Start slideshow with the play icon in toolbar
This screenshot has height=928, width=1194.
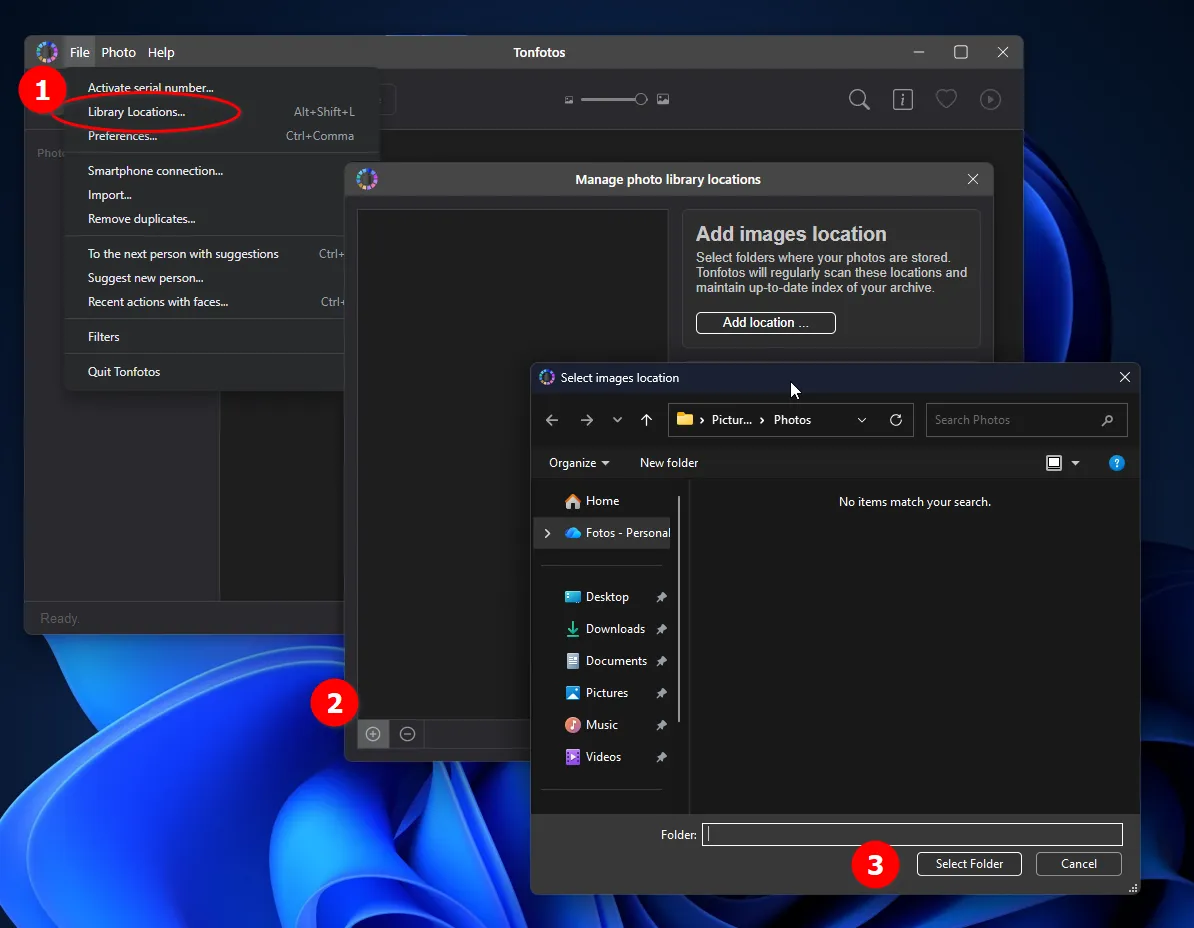coord(990,99)
